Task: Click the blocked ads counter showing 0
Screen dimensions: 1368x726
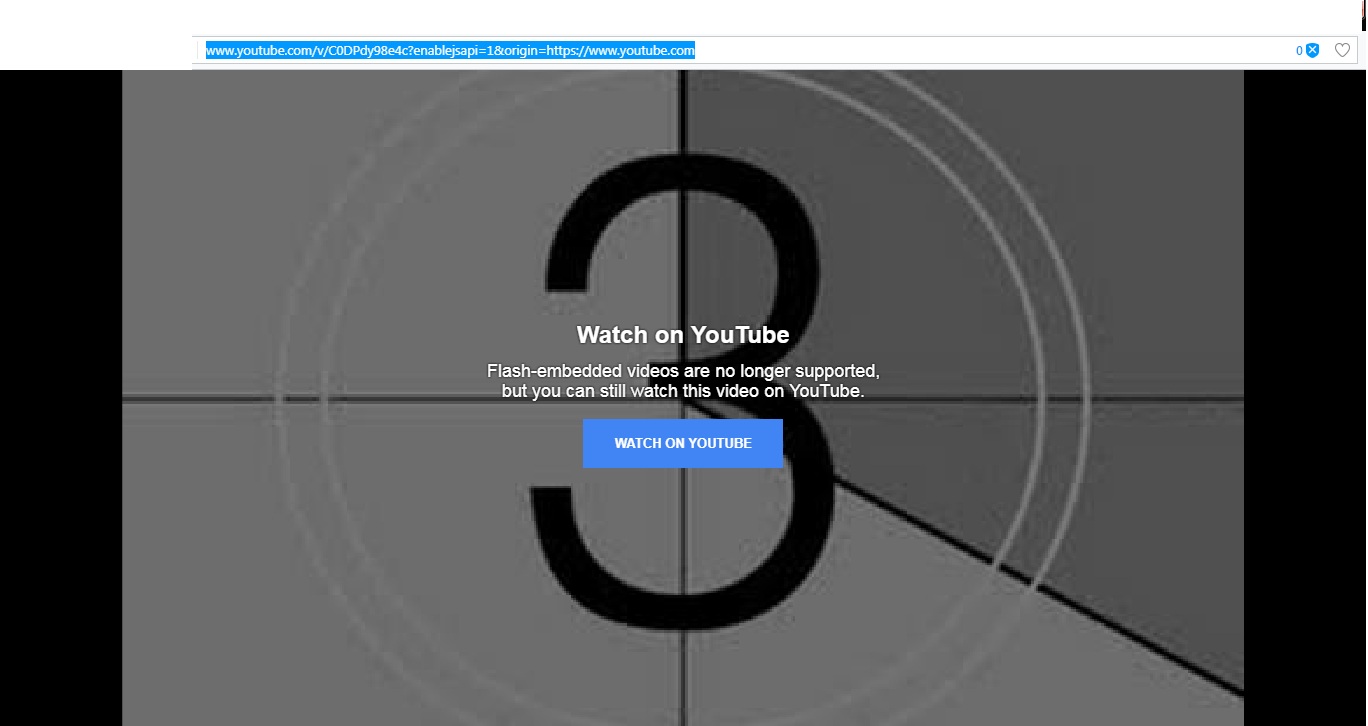Action: tap(1300, 50)
